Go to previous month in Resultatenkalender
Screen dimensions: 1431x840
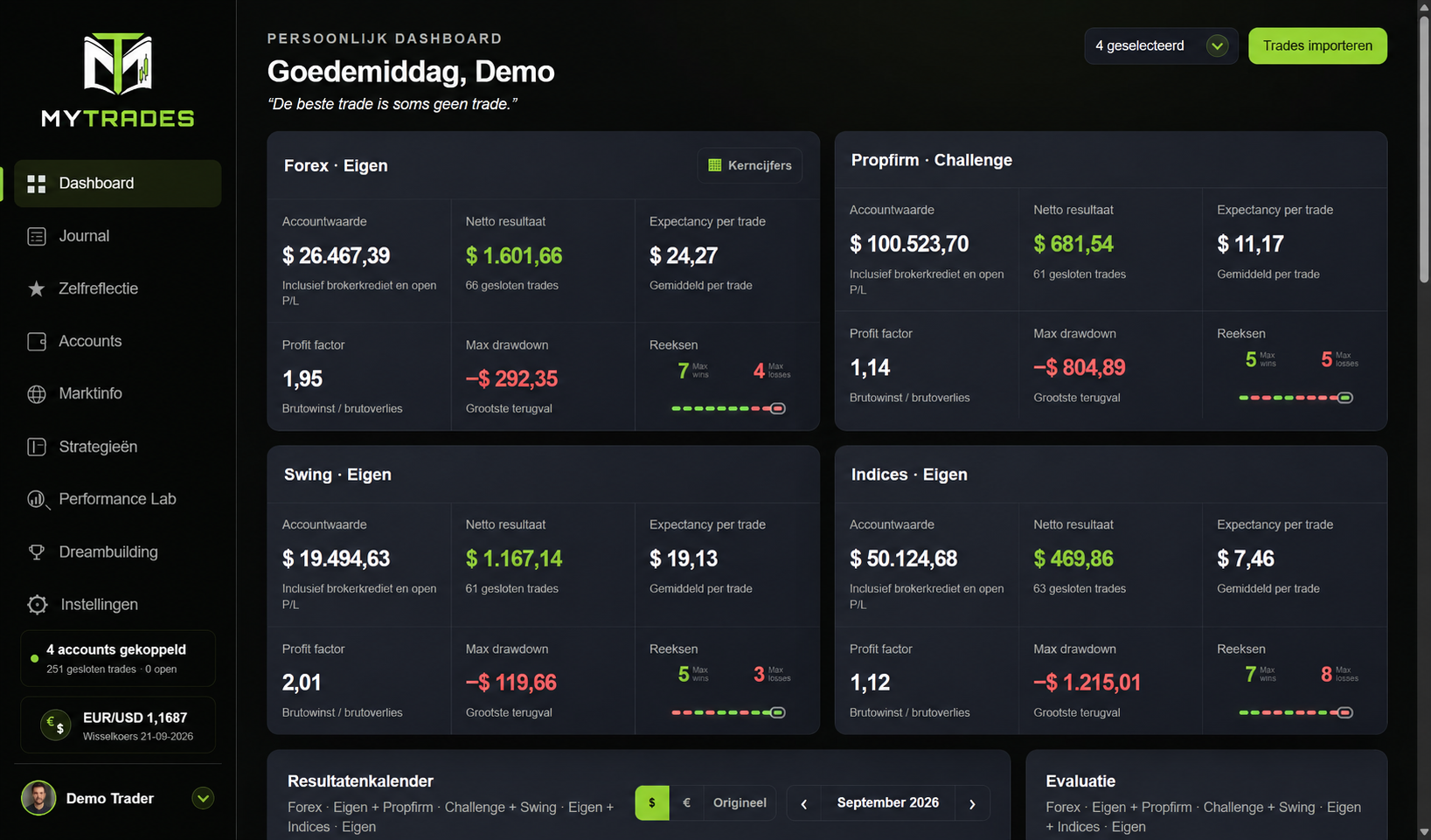click(x=804, y=803)
